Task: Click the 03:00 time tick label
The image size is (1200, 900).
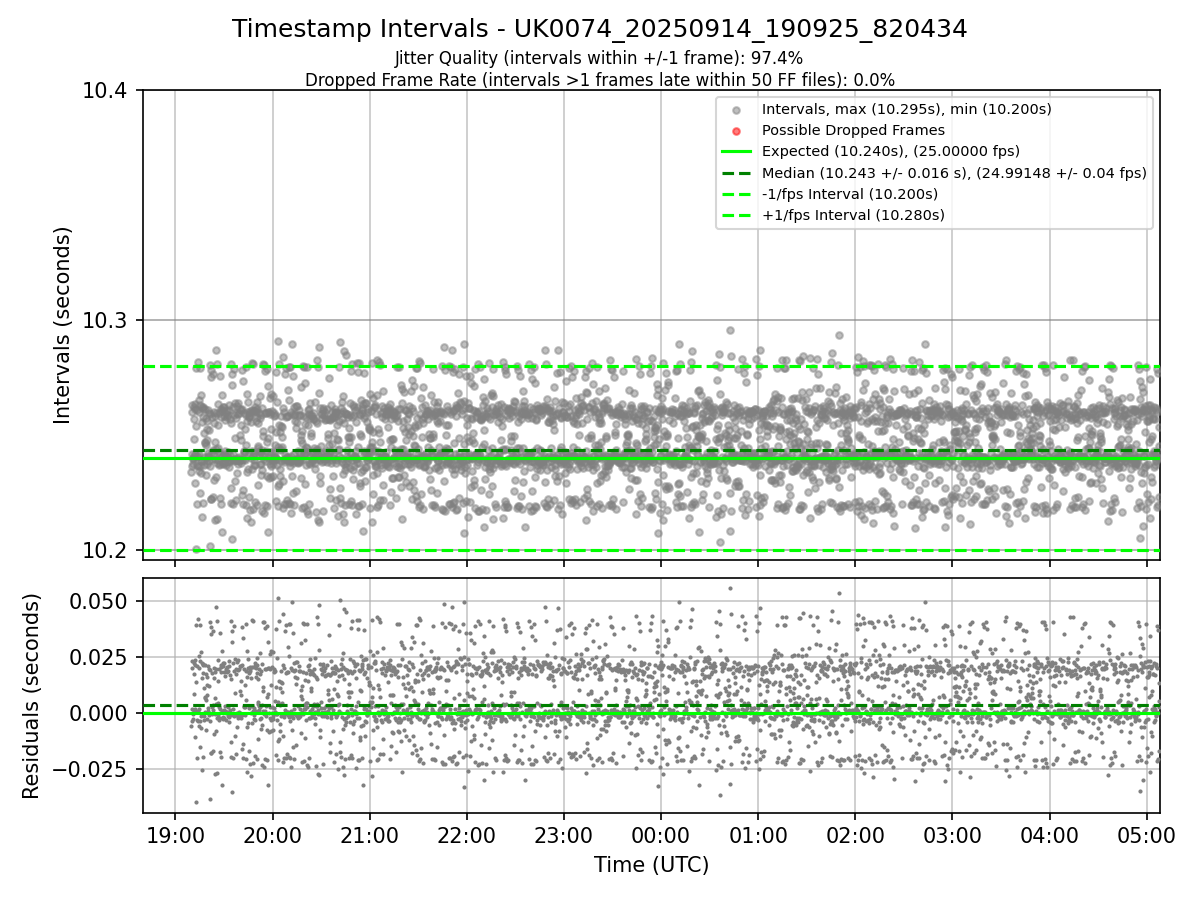Action: pyautogui.click(x=952, y=835)
